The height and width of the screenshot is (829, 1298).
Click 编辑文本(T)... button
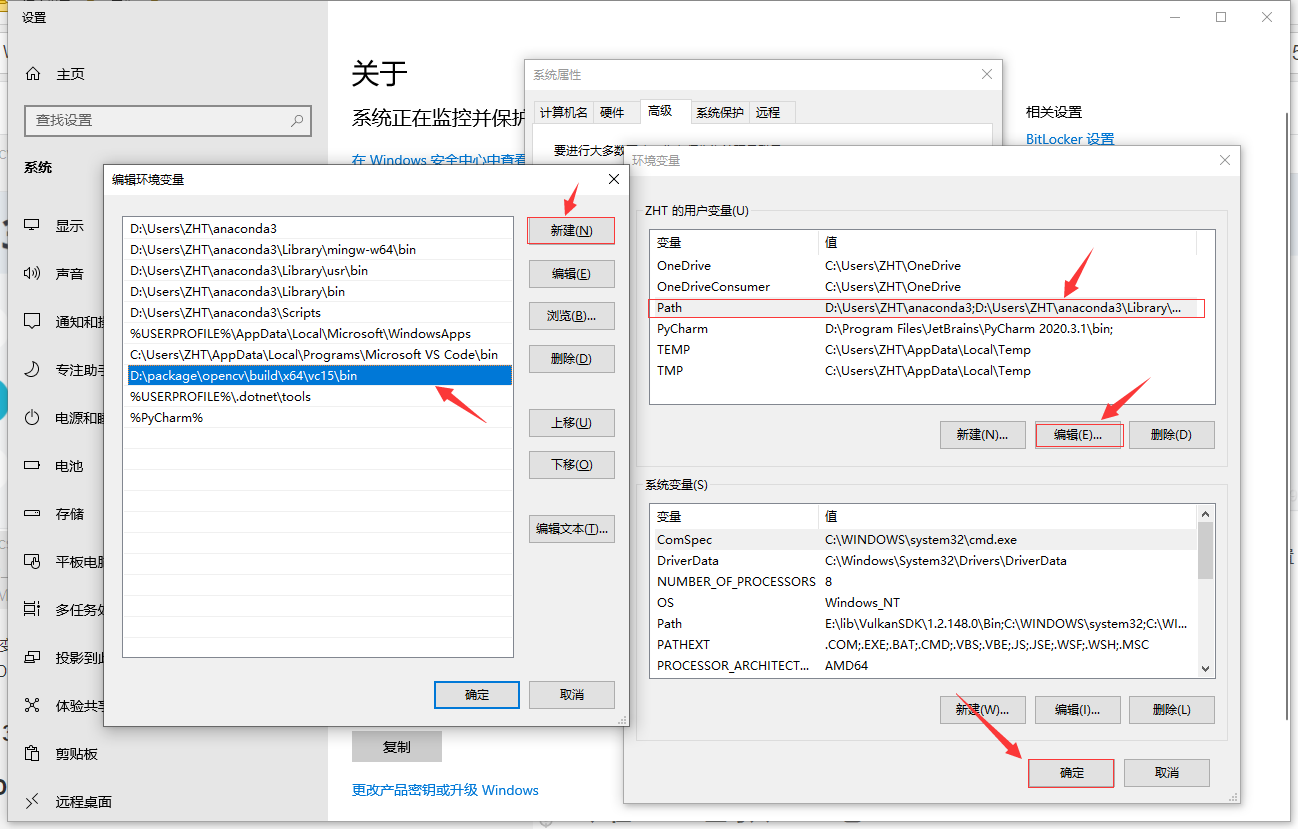571,529
